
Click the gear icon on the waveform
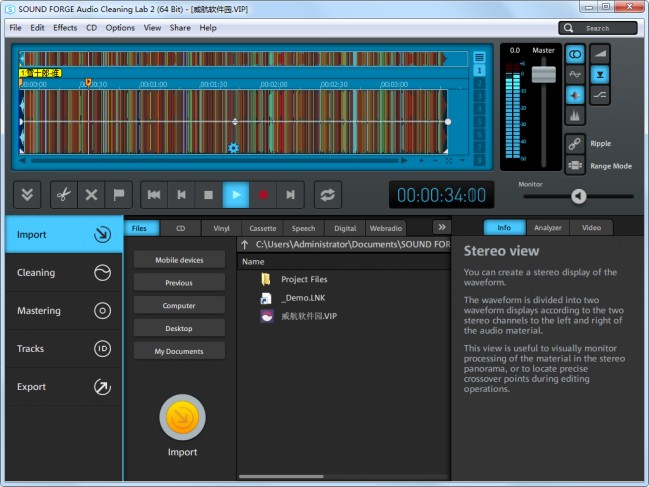point(233,148)
